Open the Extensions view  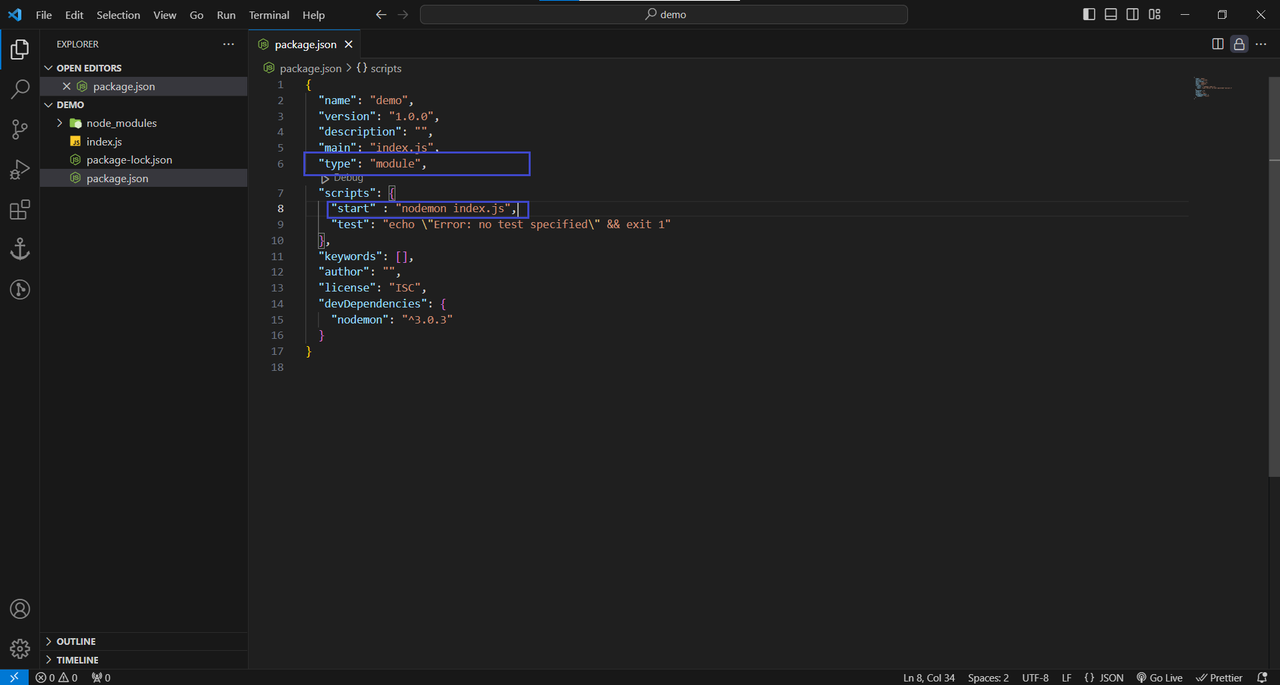coord(19,210)
